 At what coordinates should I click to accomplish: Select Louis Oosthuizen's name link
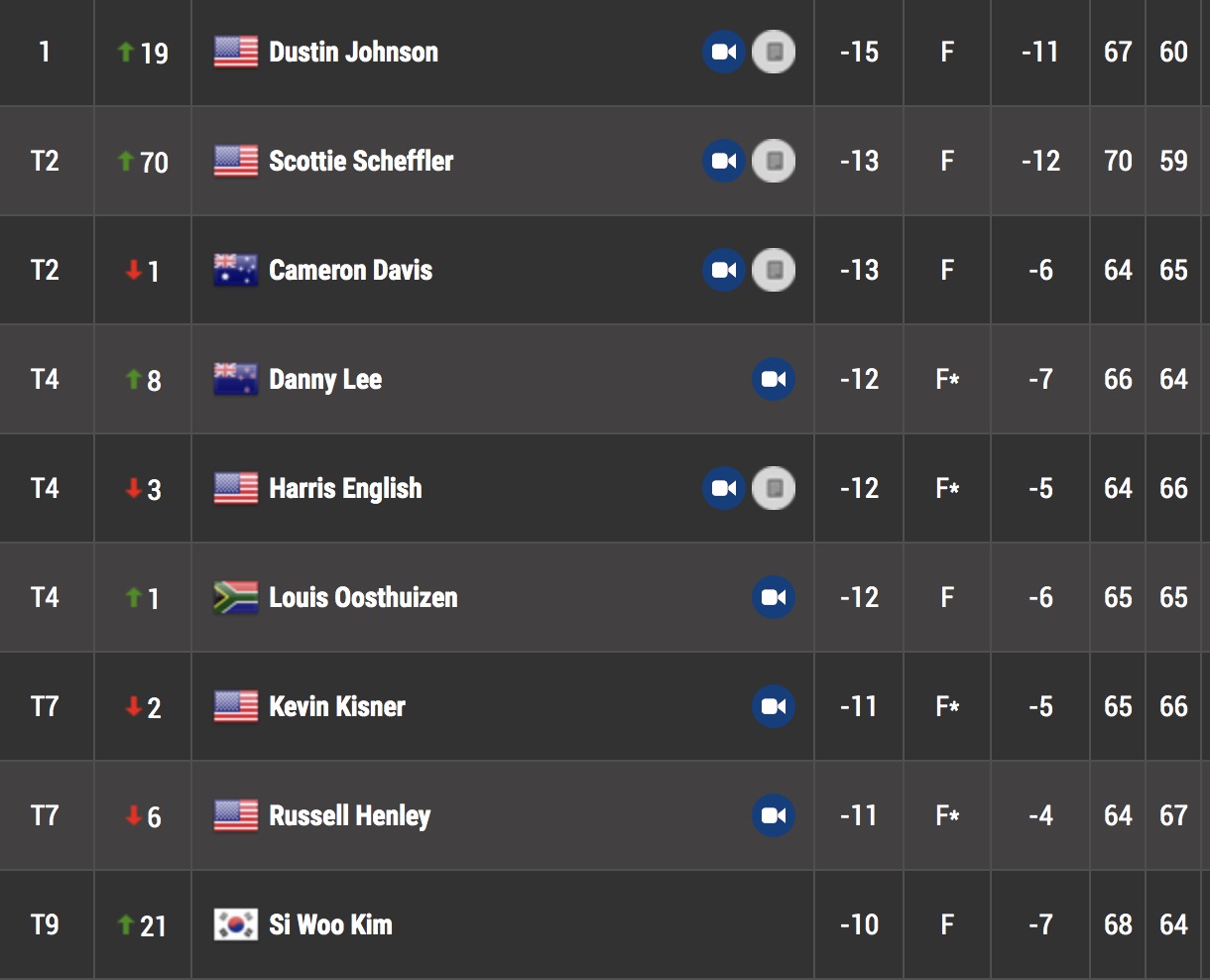pos(363,597)
